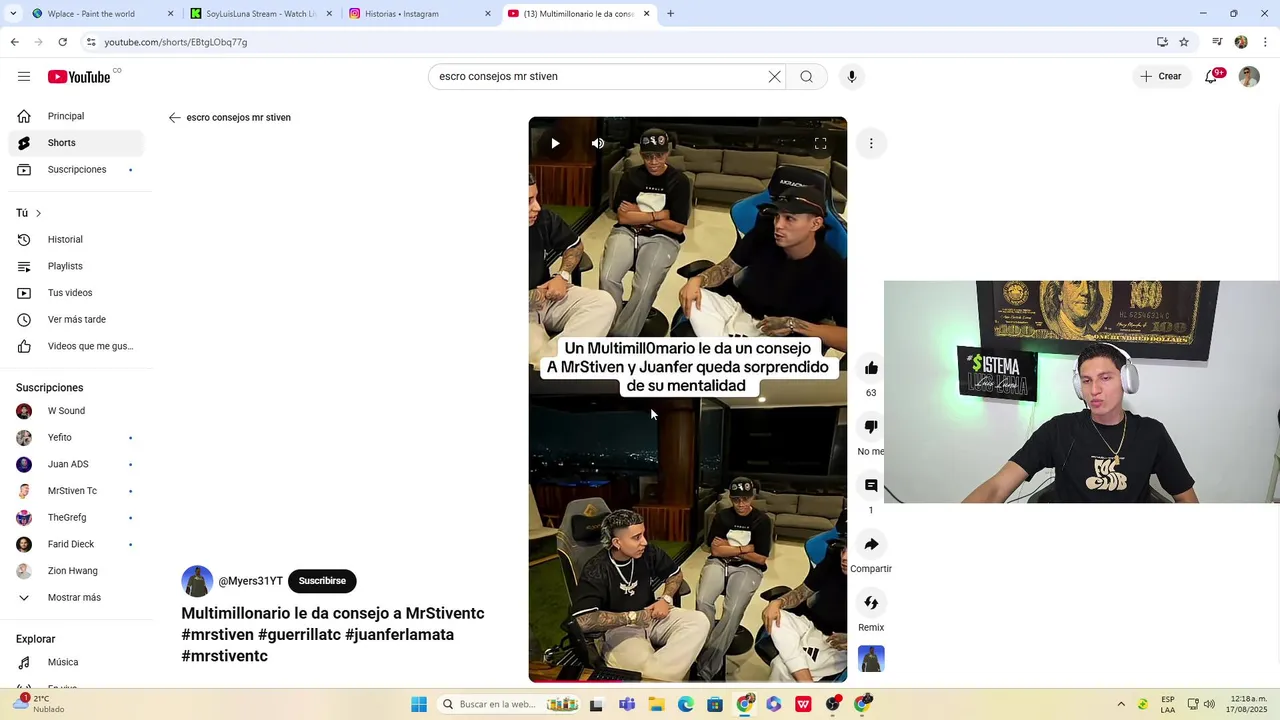The height and width of the screenshot is (720, 1280).
Task: Enter fullscreen on the Short
Action: pos(820,143)
